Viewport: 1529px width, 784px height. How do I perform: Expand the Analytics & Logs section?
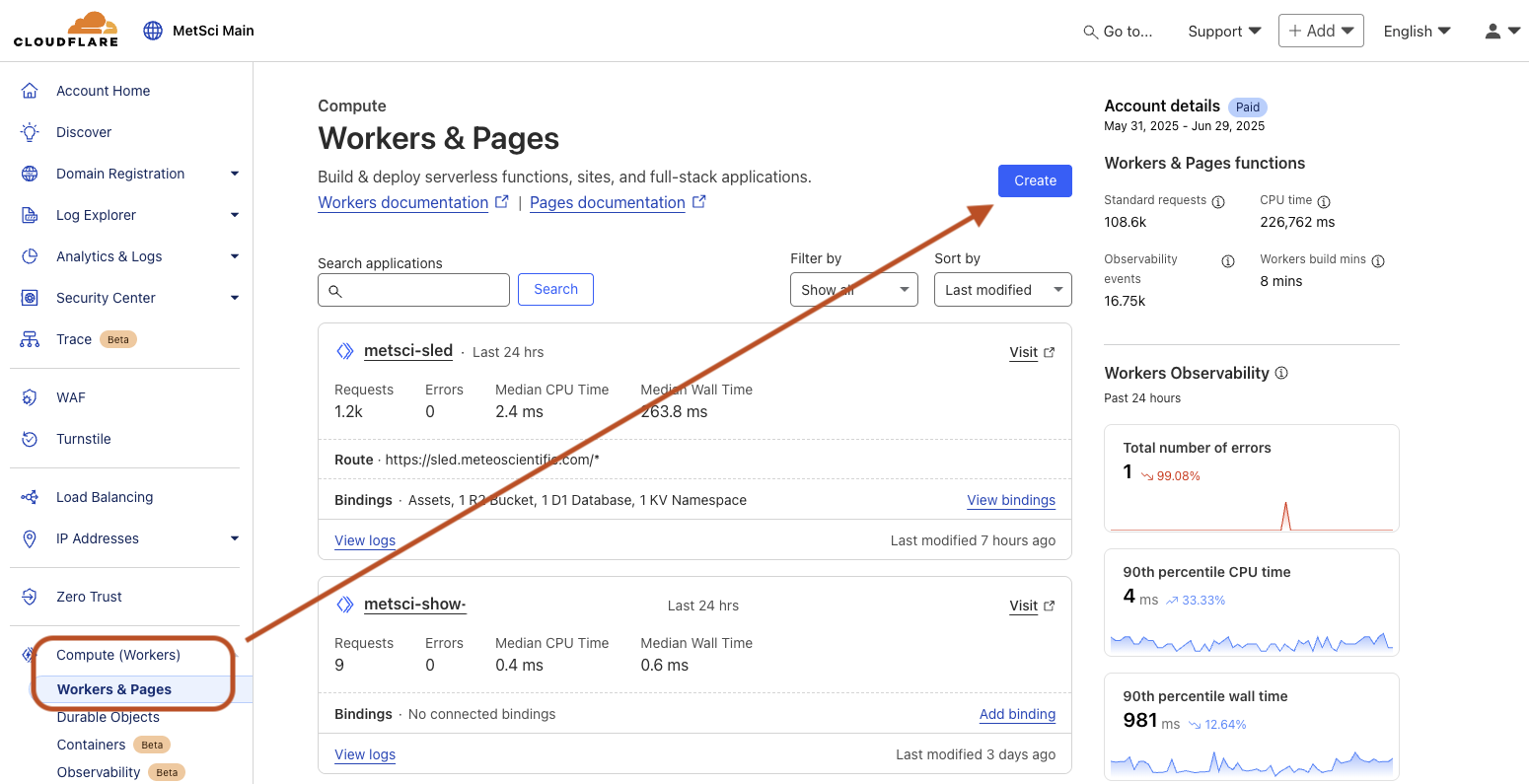coord(235,256)
